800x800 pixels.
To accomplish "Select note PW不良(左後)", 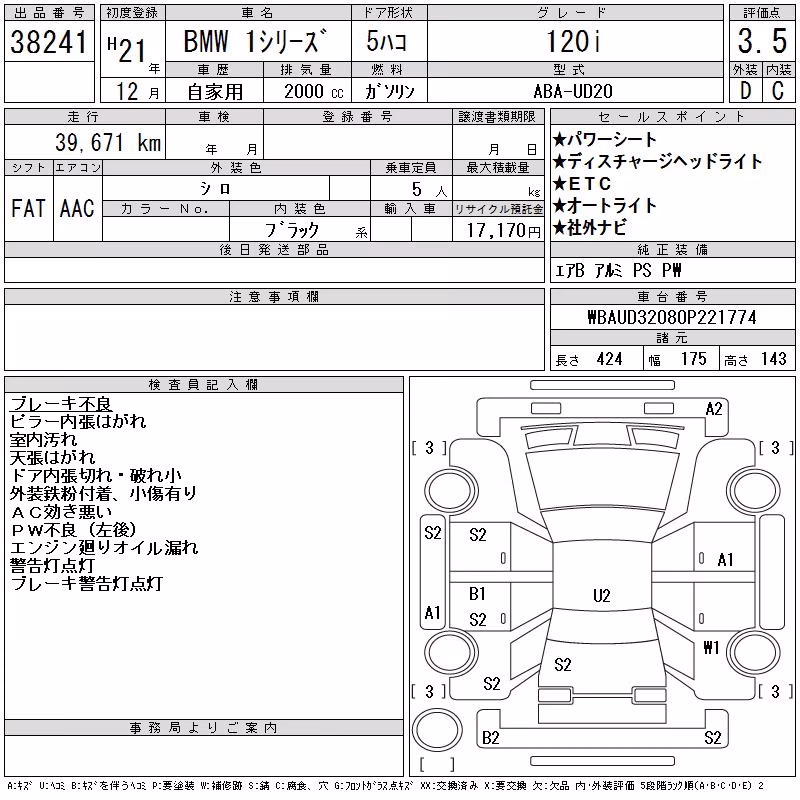I will pyautogui.click(x=73, y=530).
